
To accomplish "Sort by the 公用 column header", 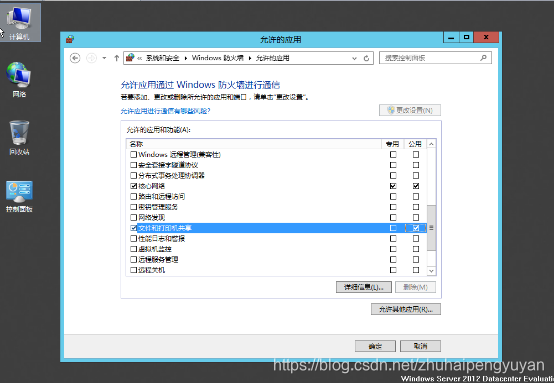I will (x=415, y=144).
